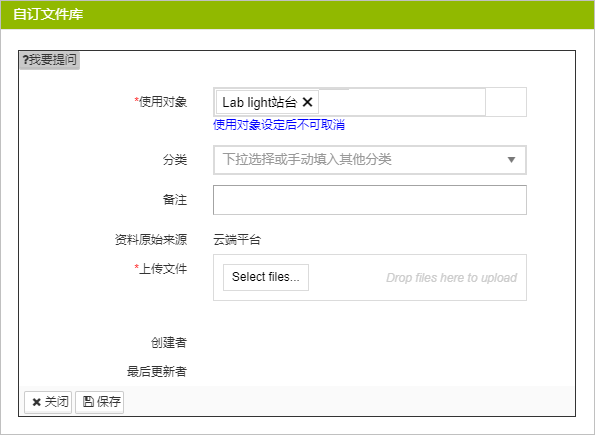Open the ?我要提问 help button
Viewport: 595px width, 435px height.
(50, 60)
